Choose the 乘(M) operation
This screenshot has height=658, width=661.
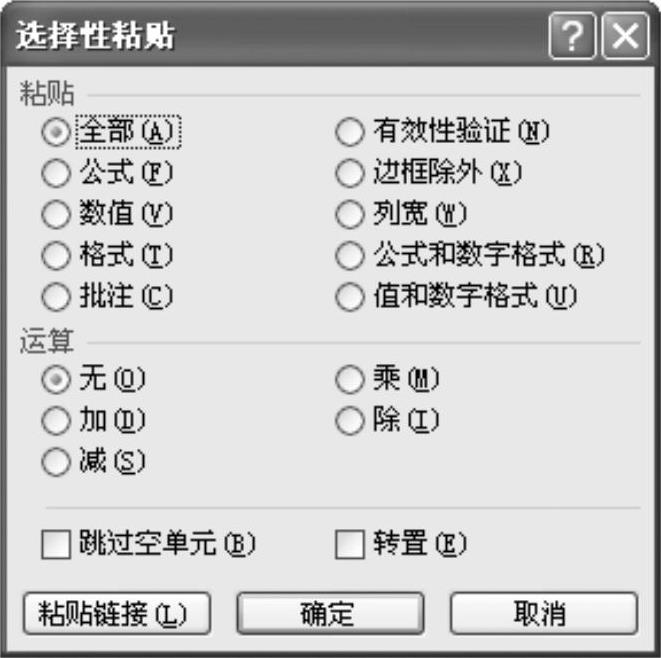(x=349, y=379)
